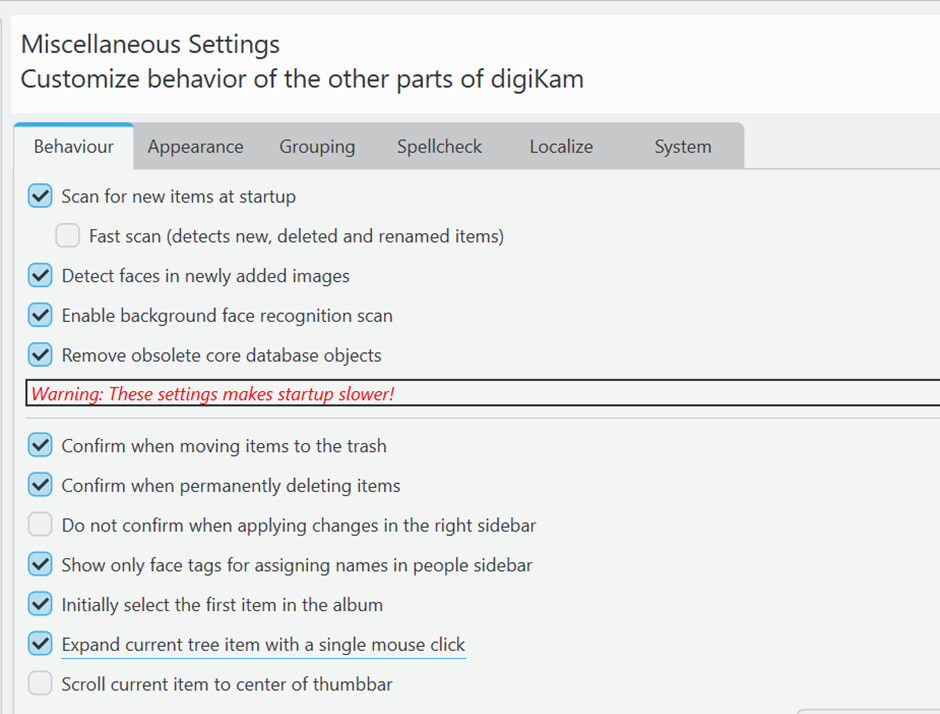Disable Expand current tree item with single click
The height and width of the screenshot is (714, 940).
pos(40,644)
